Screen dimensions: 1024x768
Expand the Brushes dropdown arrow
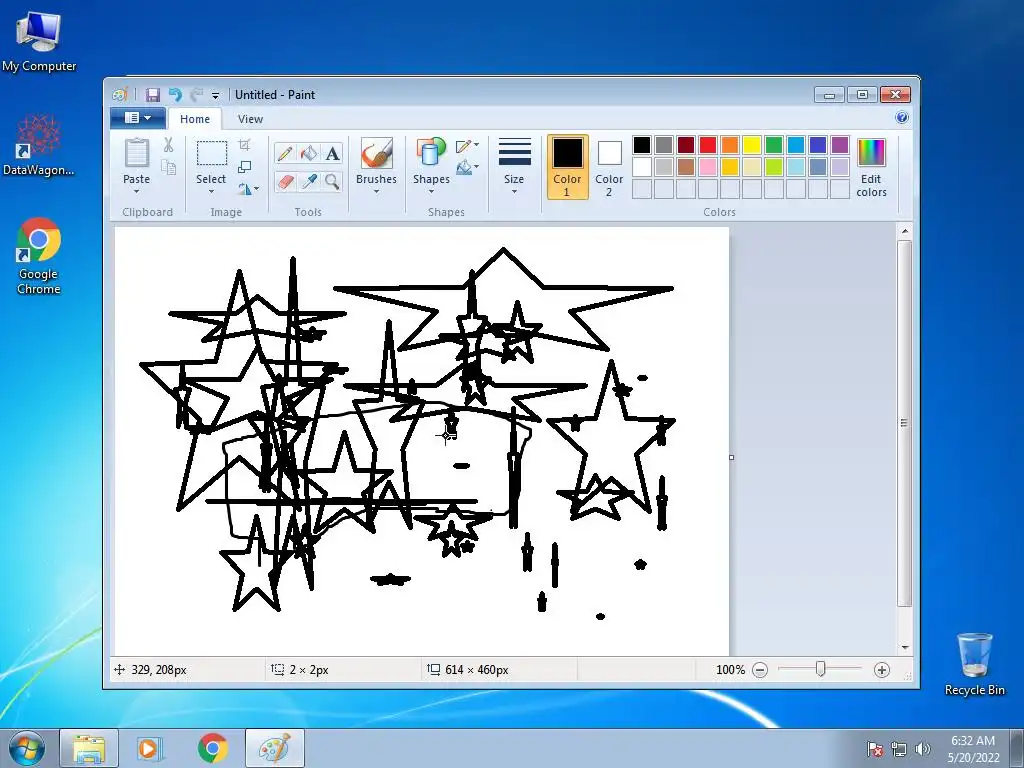tap(376, 191)
